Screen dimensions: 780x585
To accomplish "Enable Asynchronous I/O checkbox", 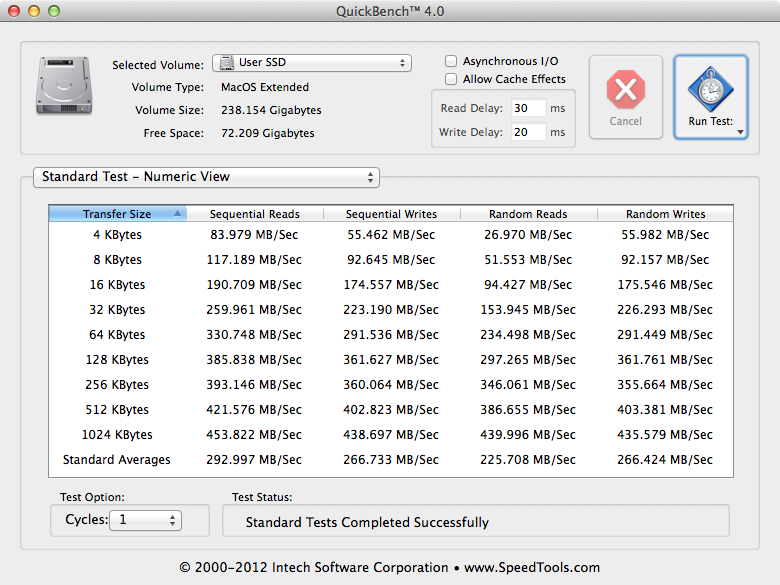I will (451, 61).
